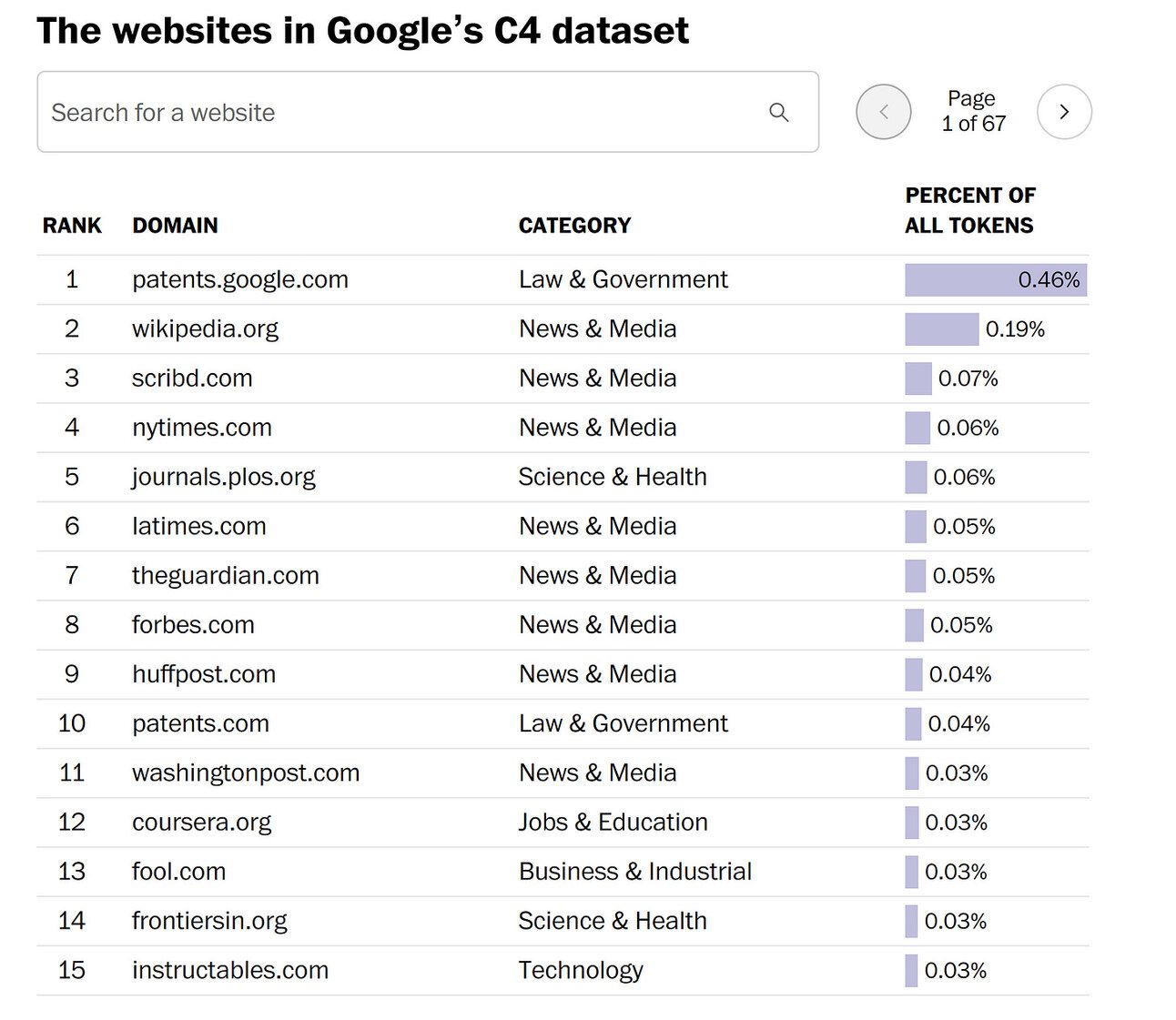
Task: Select the wikipedia.org domain row
Action: [205, 328]
